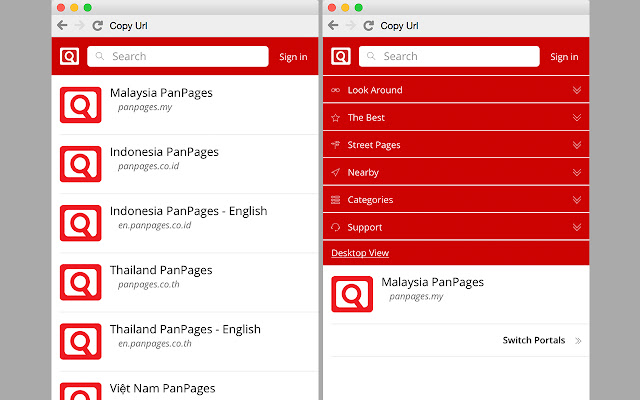Expand Look Around with its chevron
Viewport: 640px width, 400px height.
coord(577,90)
